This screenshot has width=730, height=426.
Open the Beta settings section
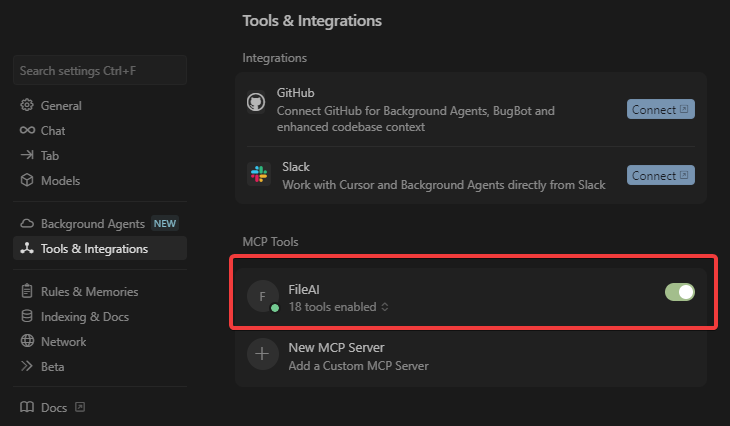[x=52, y=367]
